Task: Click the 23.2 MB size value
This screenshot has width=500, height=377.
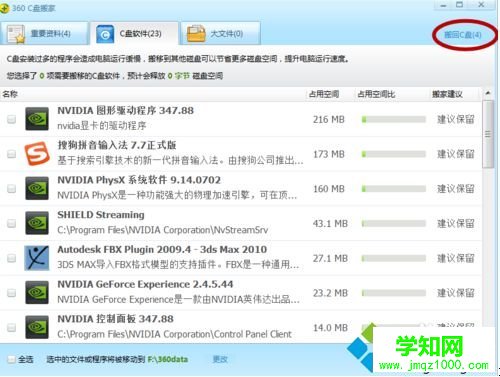Action: click(x=330, y=293)
